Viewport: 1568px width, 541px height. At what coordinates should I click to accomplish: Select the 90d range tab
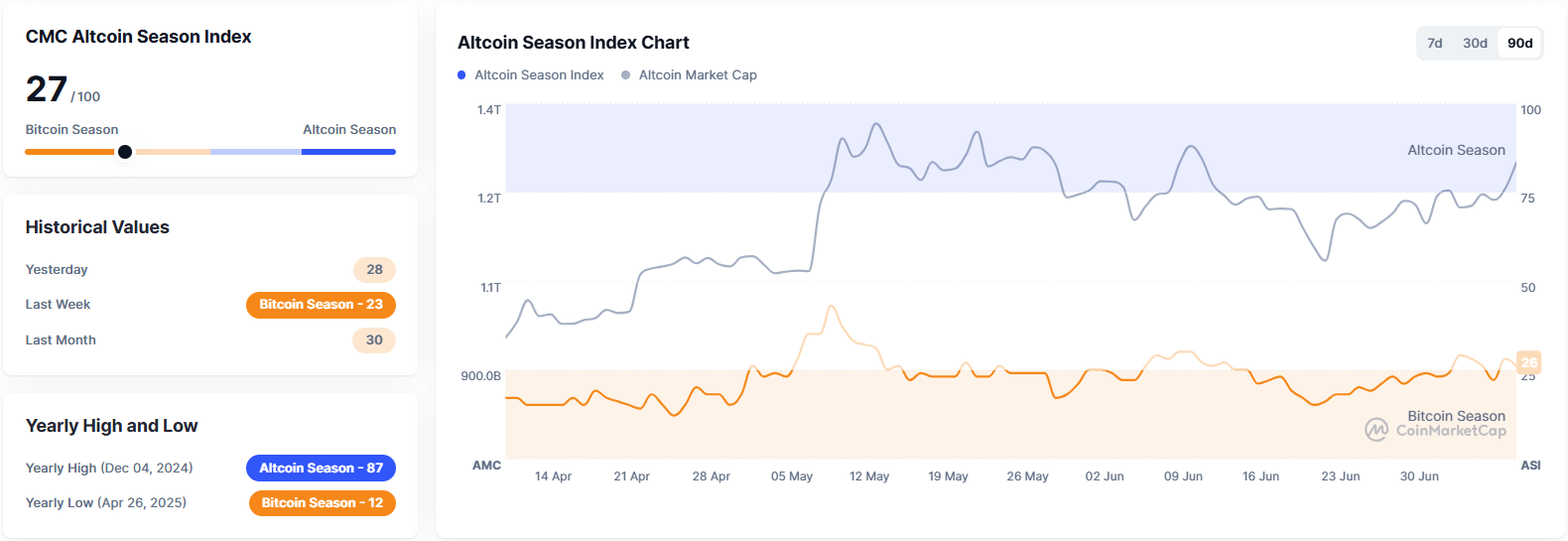tap(1519, 43)
